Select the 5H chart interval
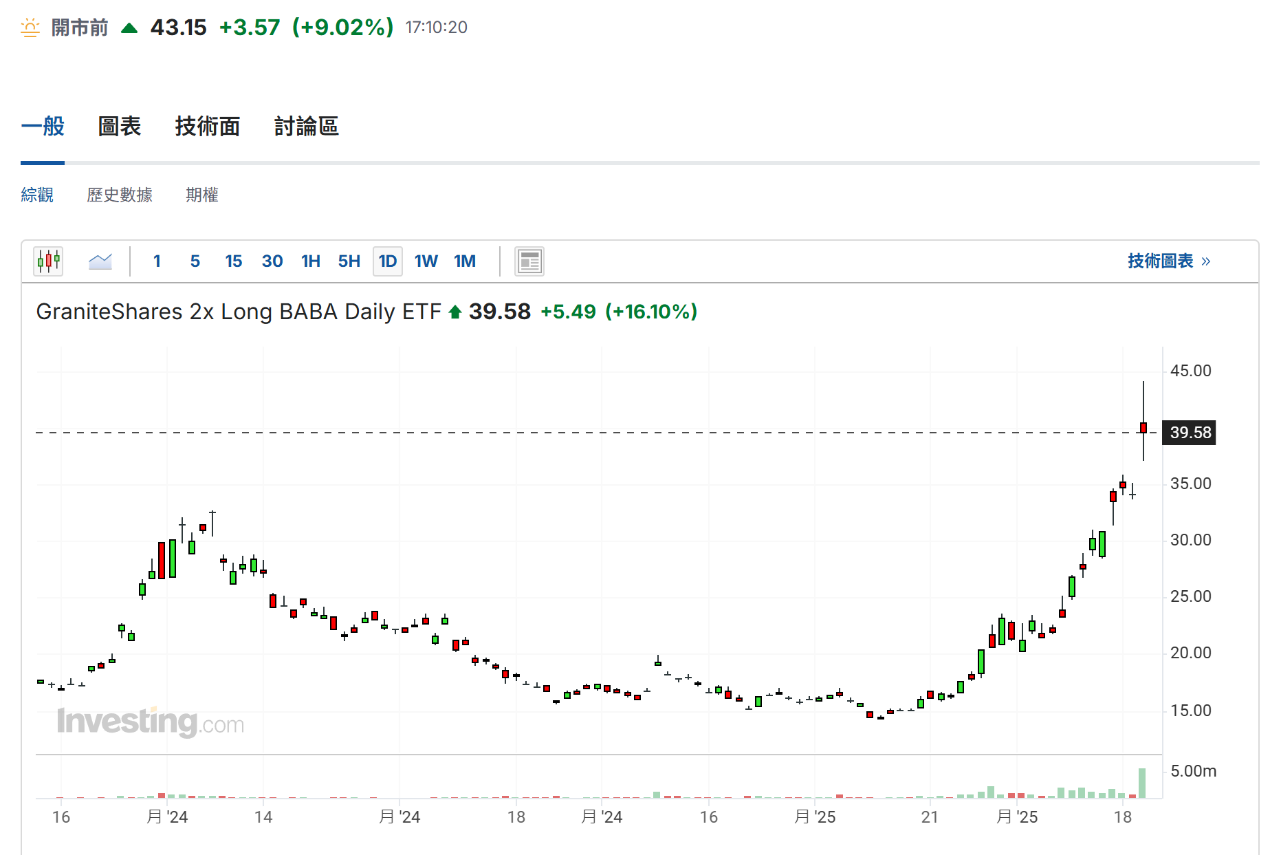 pos(349,262)
